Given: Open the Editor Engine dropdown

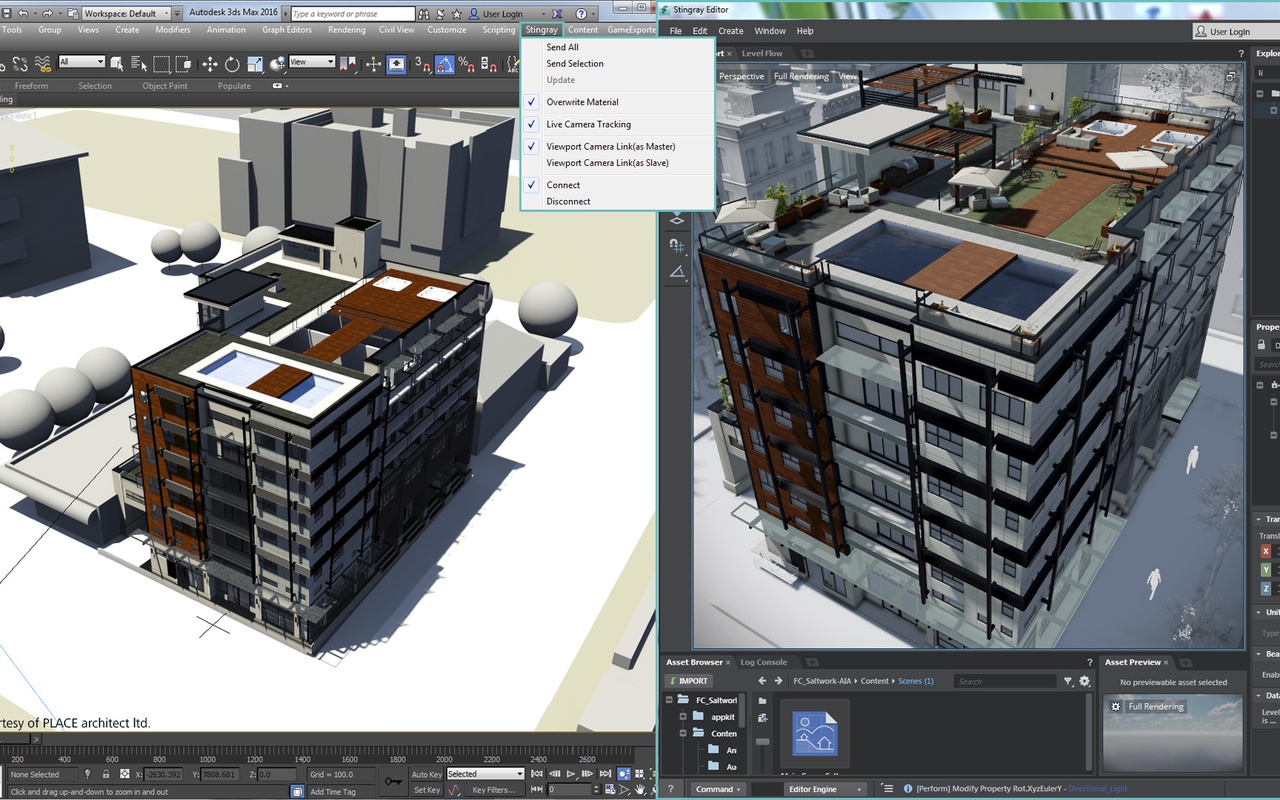Looking at the screenshot, I should click(825, 789).
